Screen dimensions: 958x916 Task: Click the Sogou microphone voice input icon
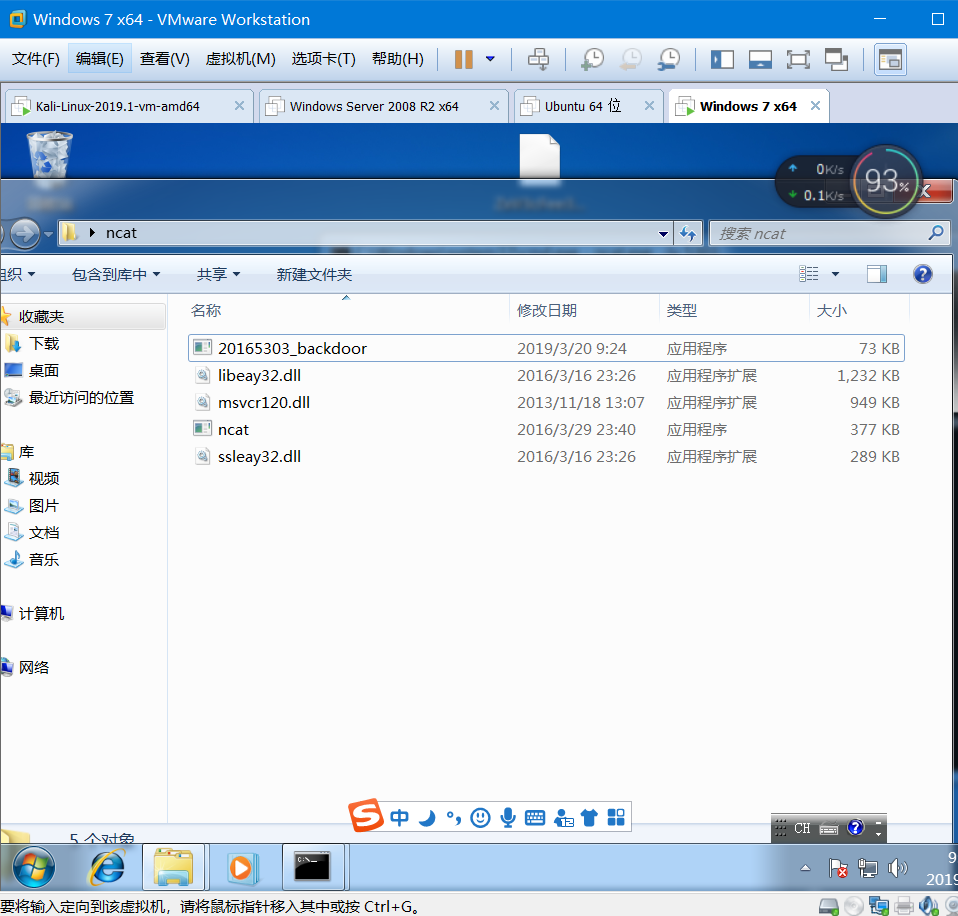[508, 817]
